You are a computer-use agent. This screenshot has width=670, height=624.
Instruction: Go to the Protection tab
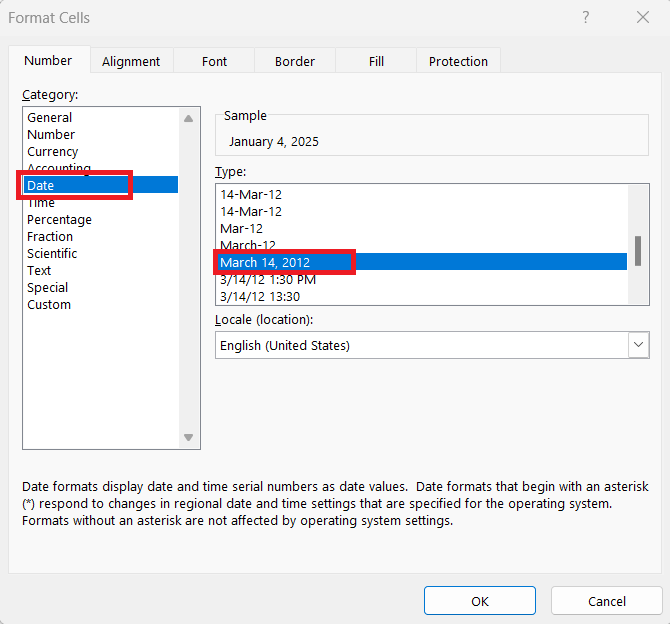pos(458,62)
